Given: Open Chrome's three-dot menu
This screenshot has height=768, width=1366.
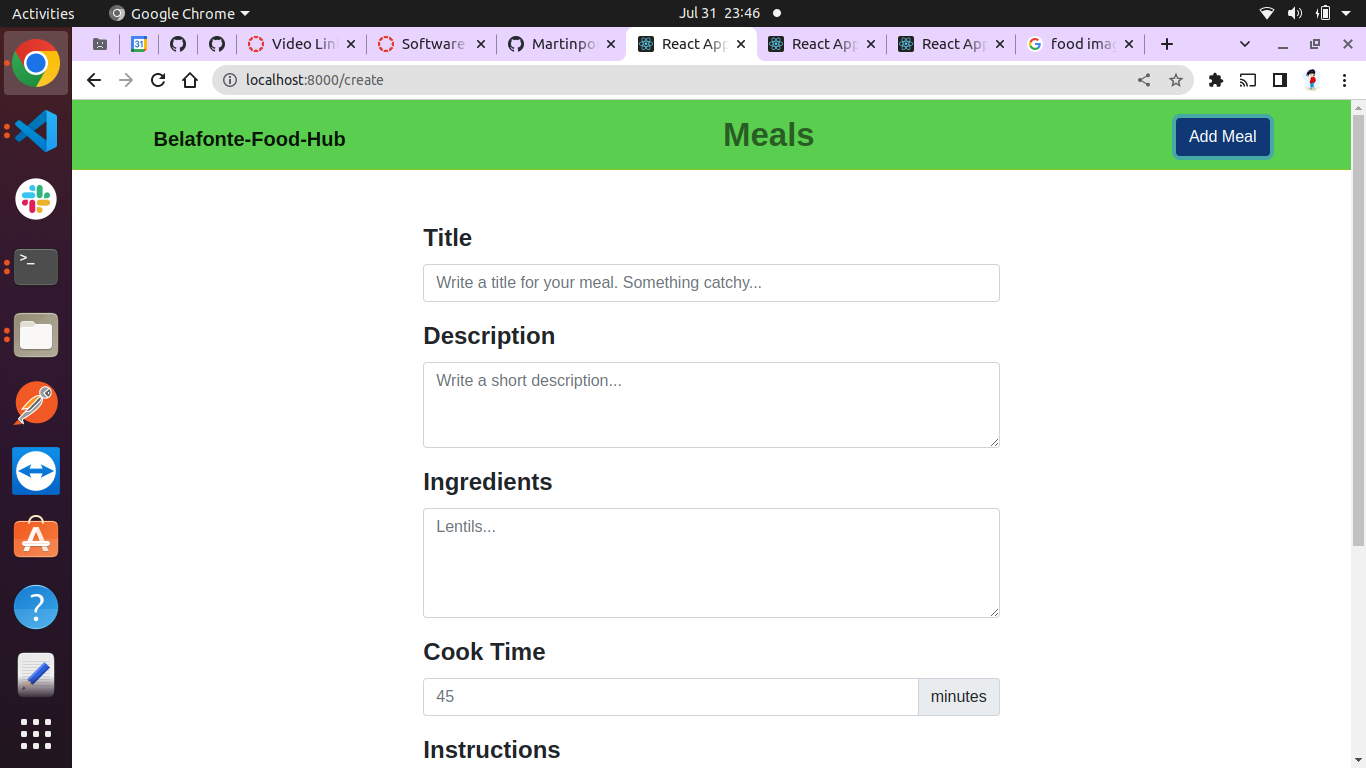Looking at the screenshot, I should (1345, 80).
